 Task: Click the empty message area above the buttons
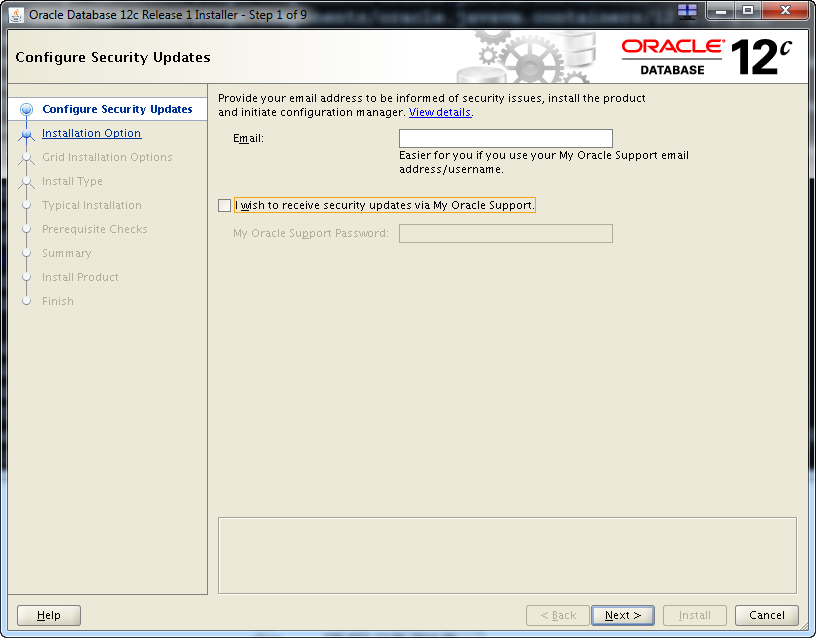[507, 555]
